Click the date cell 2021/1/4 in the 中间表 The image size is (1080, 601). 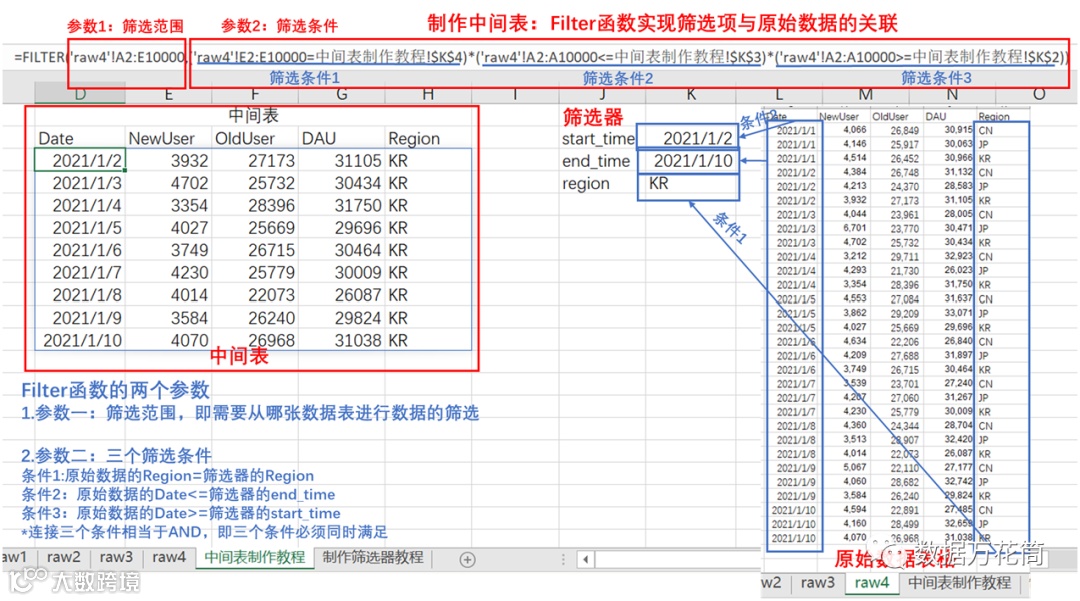[x=80, y=205]
